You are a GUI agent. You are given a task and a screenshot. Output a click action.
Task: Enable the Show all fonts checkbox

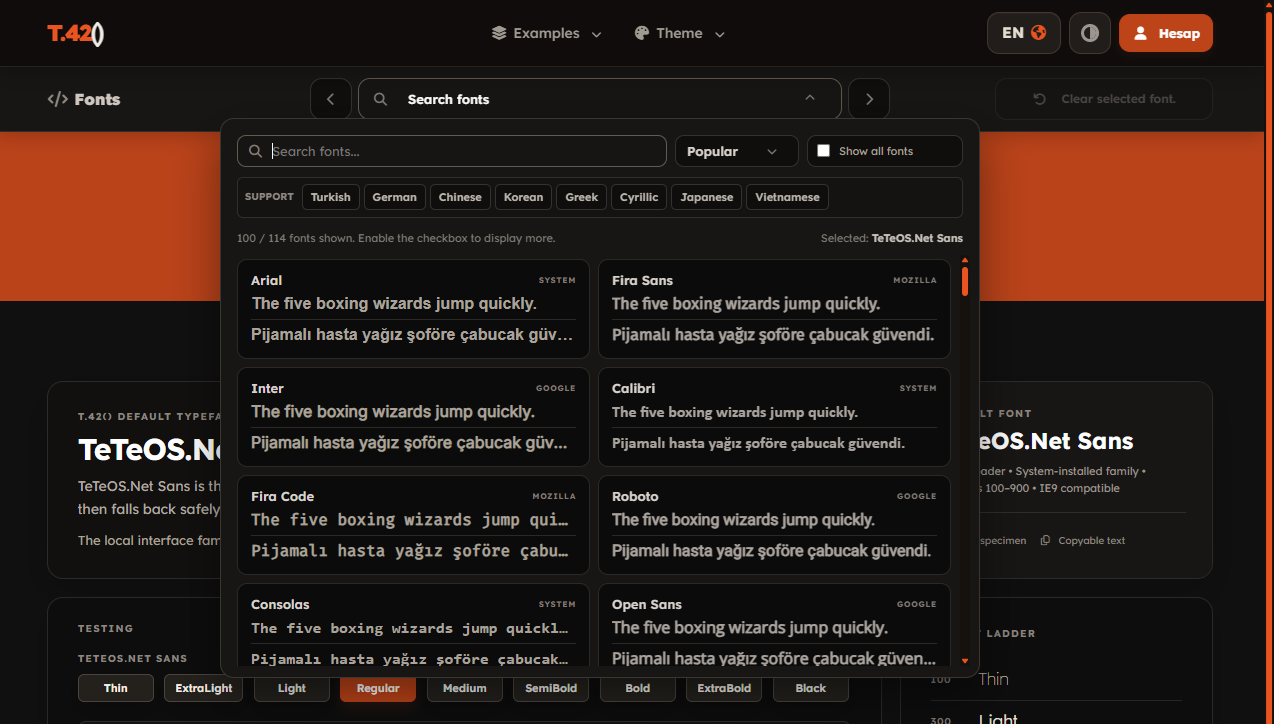pos(824,151)
